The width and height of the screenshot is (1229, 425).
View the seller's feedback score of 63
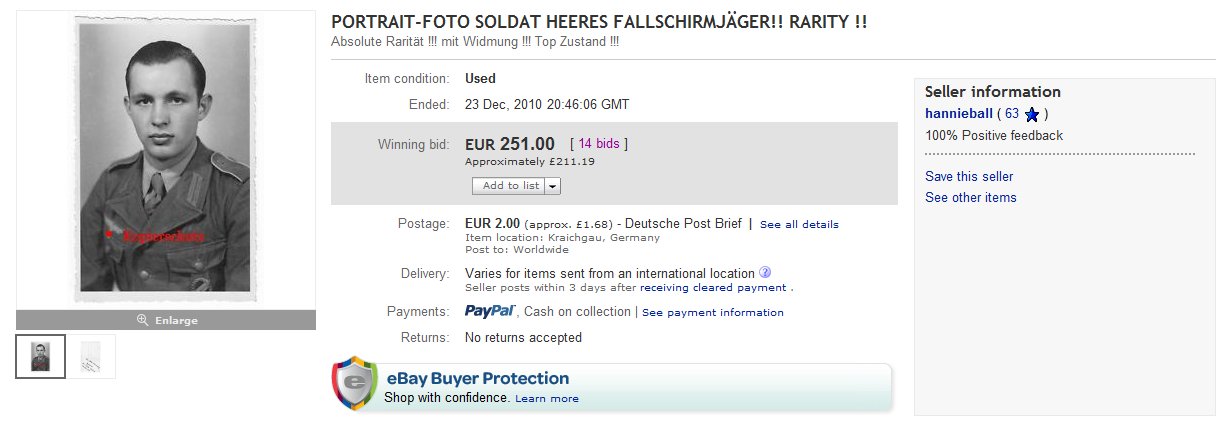(x=1012, y=114)
